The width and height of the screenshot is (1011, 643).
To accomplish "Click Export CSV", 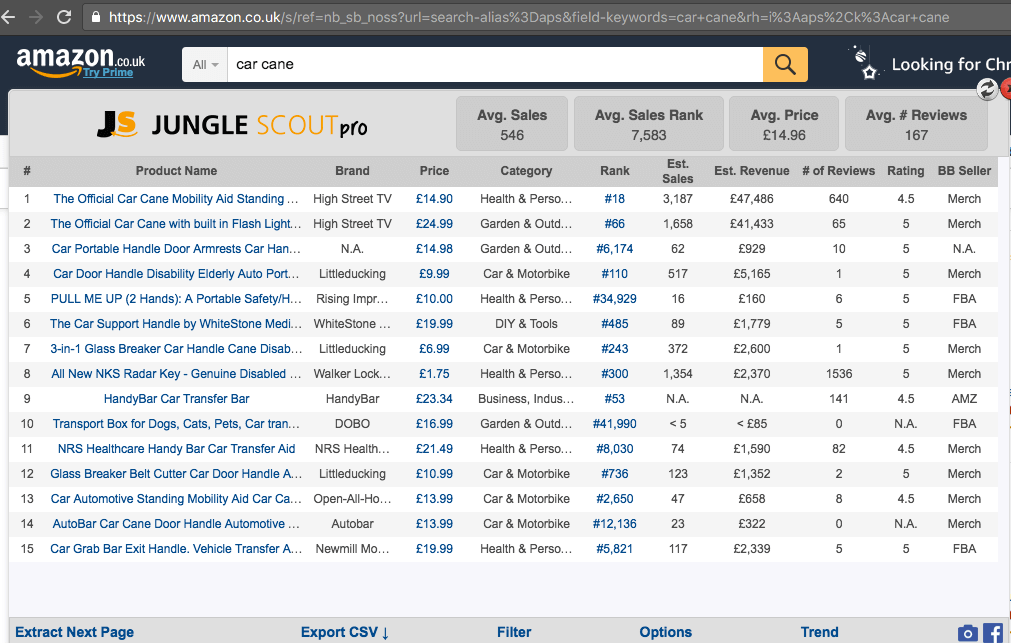I will pyautogui.click(x=345, y=632).
